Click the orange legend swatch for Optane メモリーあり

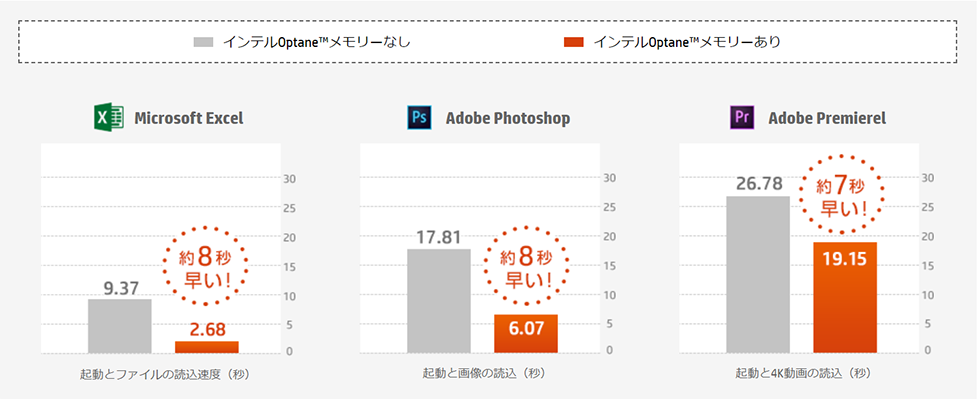coord(573,42)
